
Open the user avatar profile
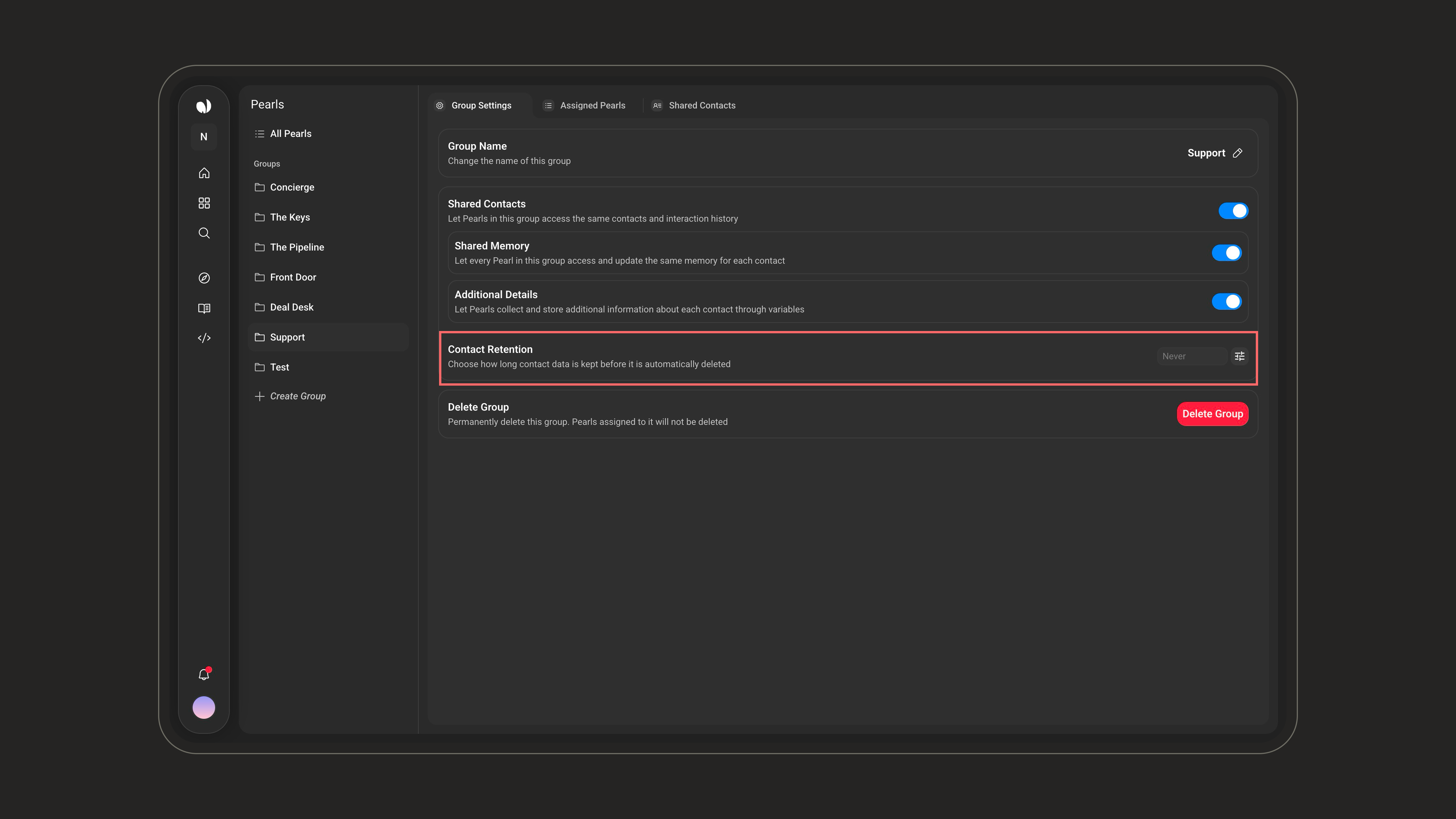(x=204, y=708)
